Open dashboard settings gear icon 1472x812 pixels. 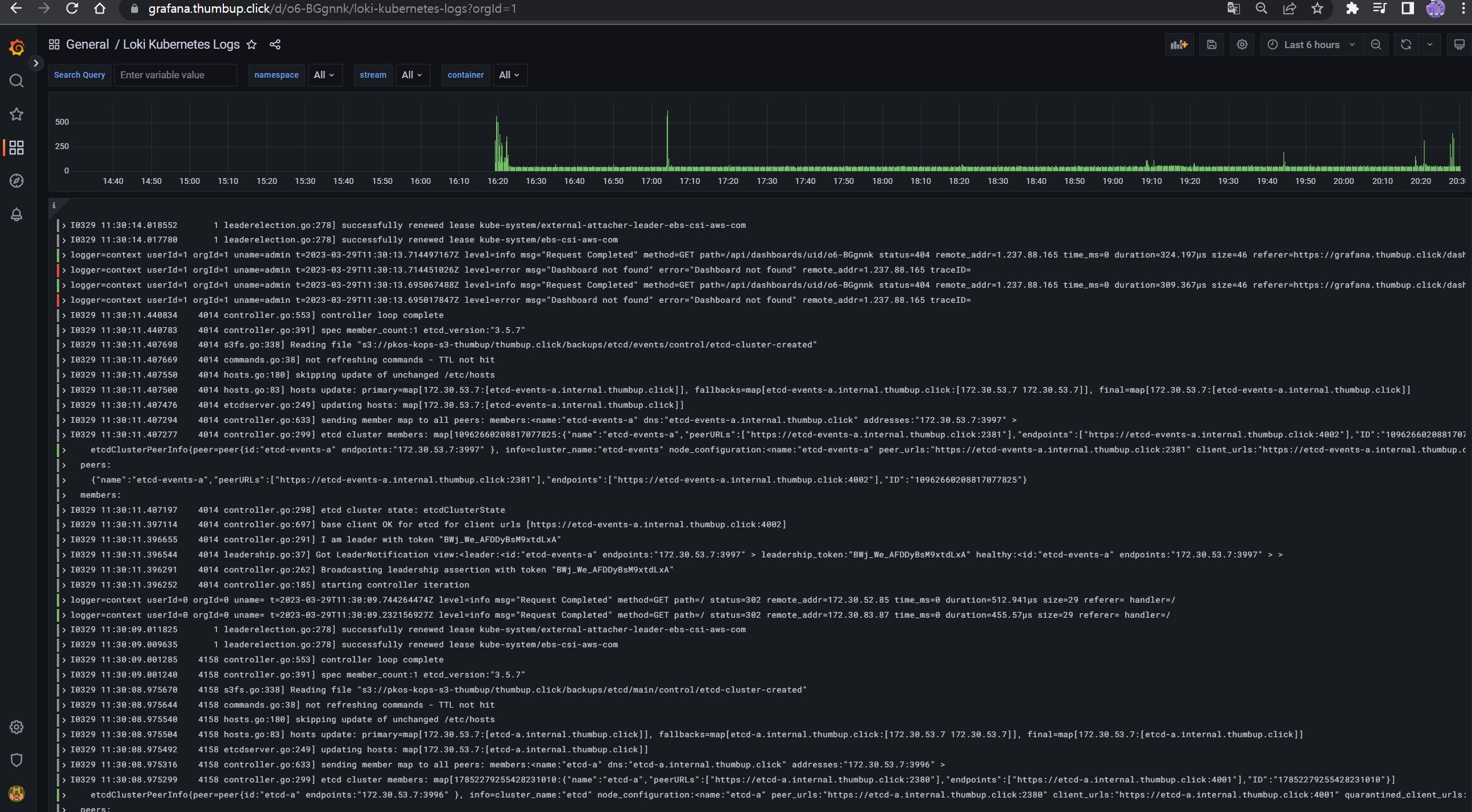[x=1242, y=45]
